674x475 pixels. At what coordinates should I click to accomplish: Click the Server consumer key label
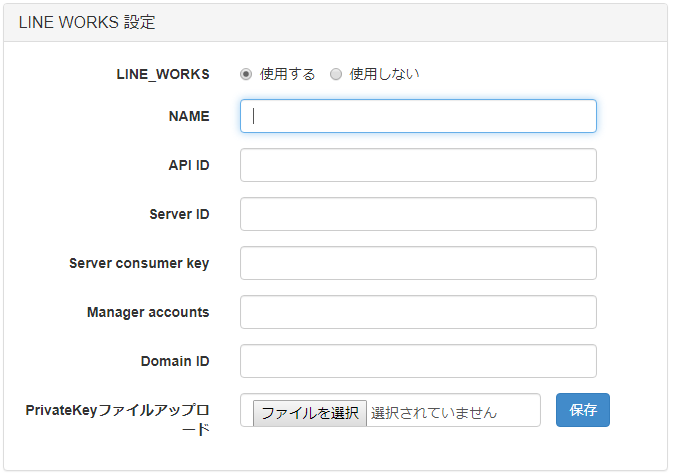coord(139,263)
